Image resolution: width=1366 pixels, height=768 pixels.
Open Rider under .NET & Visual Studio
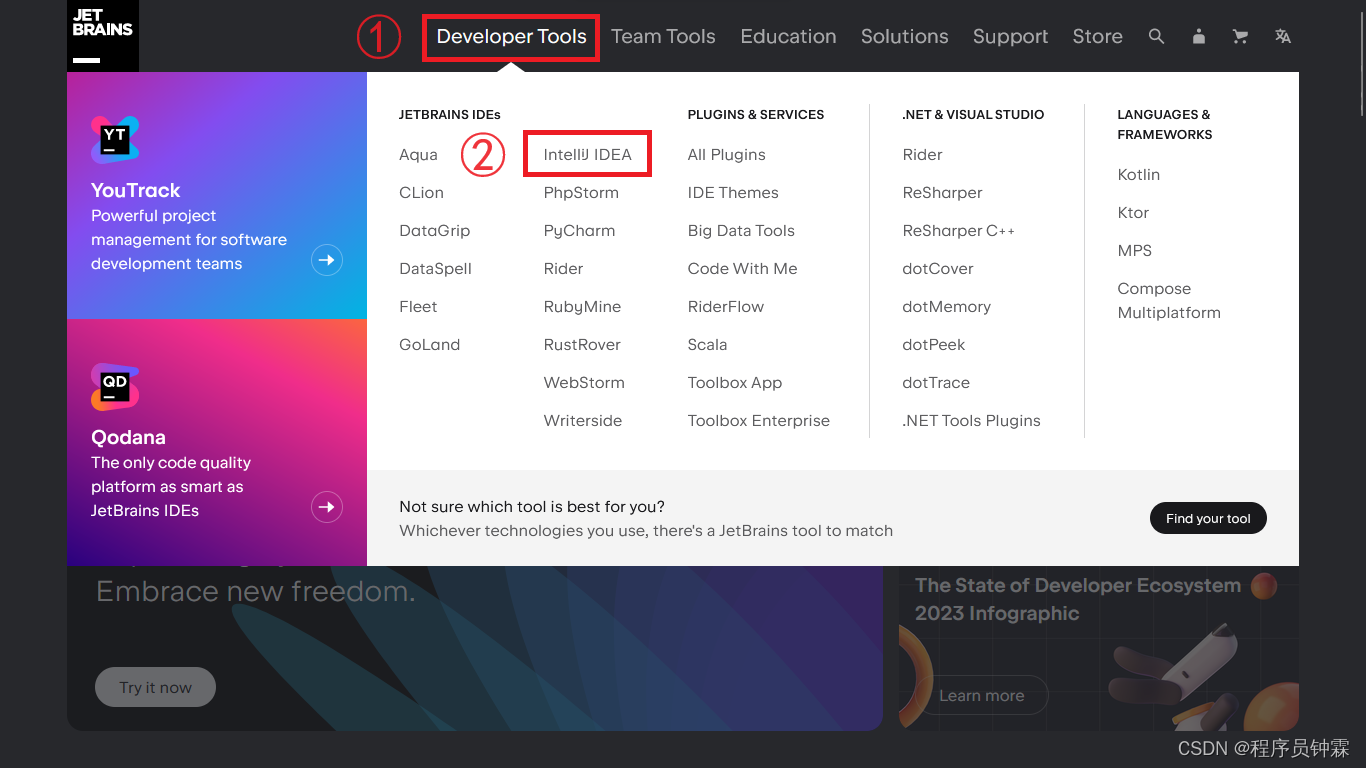pyautogui.click(x=922, y=155)
